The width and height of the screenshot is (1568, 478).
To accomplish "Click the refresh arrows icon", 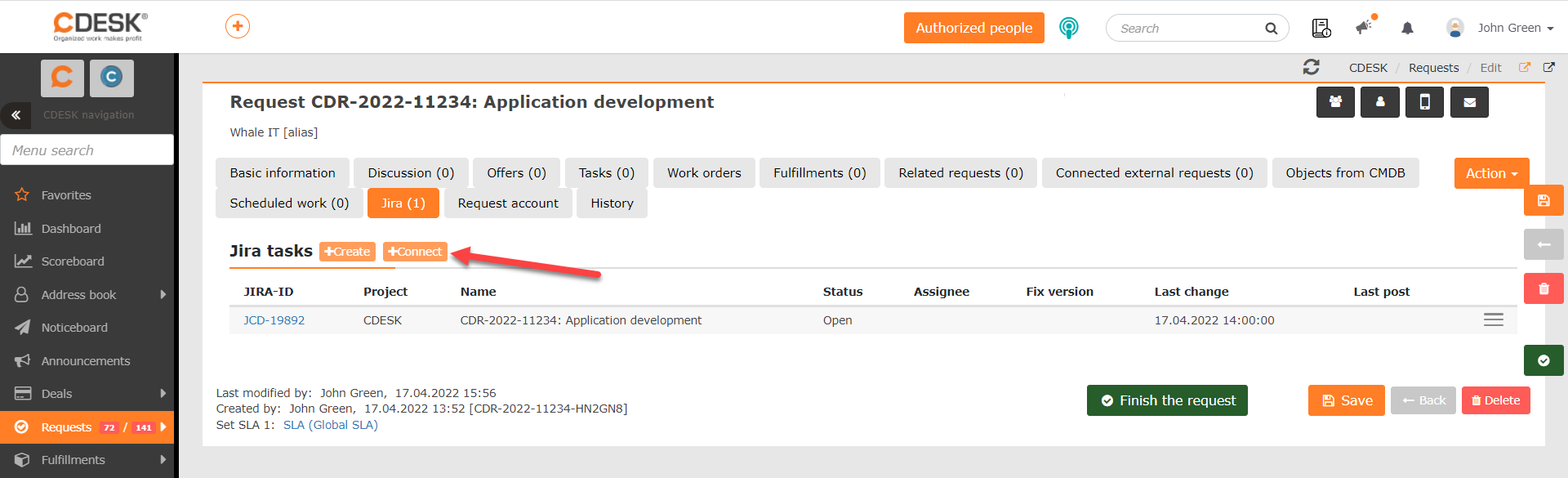I will (1312, 67).
